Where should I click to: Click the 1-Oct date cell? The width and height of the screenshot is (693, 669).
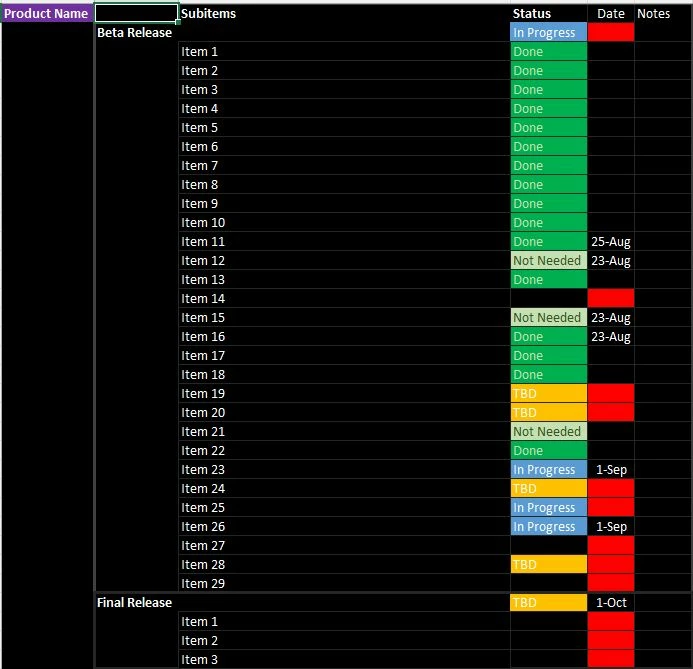(x=611, y=603)
